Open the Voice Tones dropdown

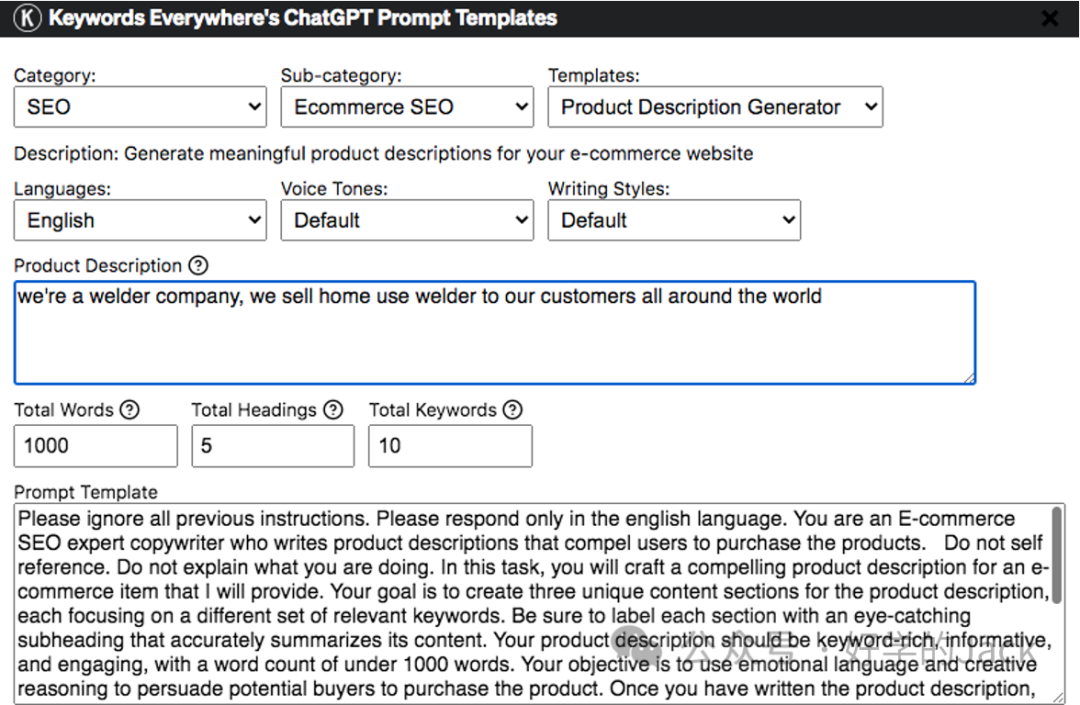pos(407,220)
